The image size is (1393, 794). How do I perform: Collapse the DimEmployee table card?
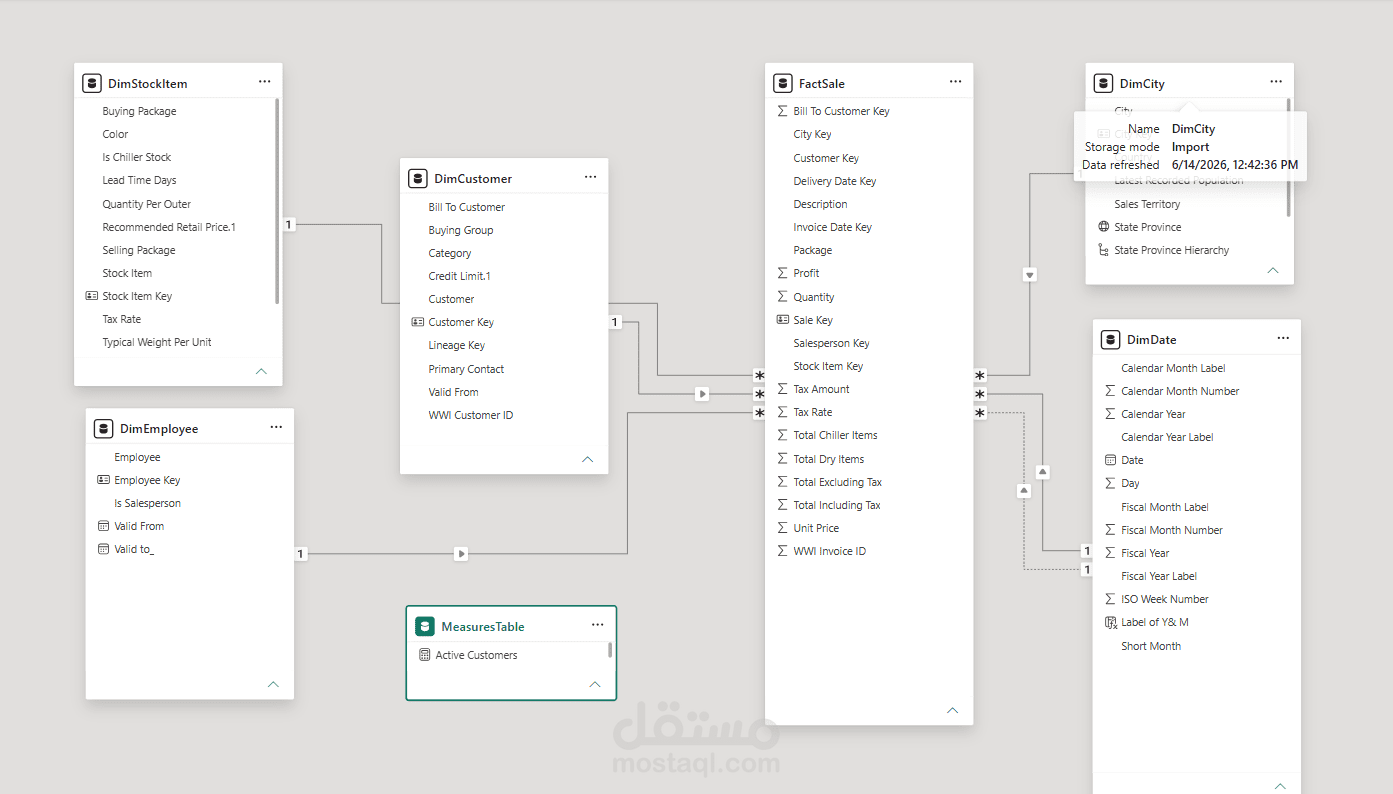click(x=273, y=684)
